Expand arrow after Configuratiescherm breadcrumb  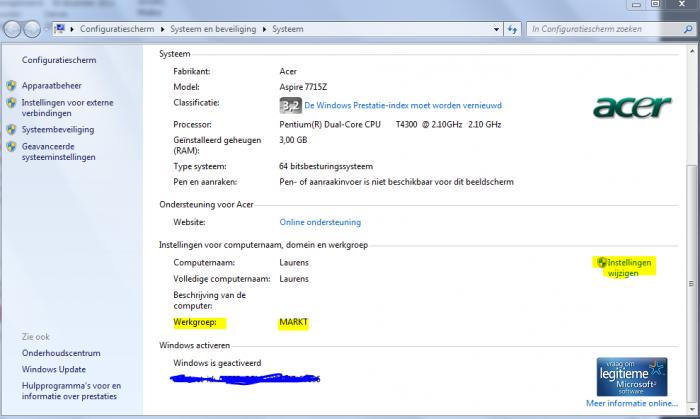click(162, 29)
